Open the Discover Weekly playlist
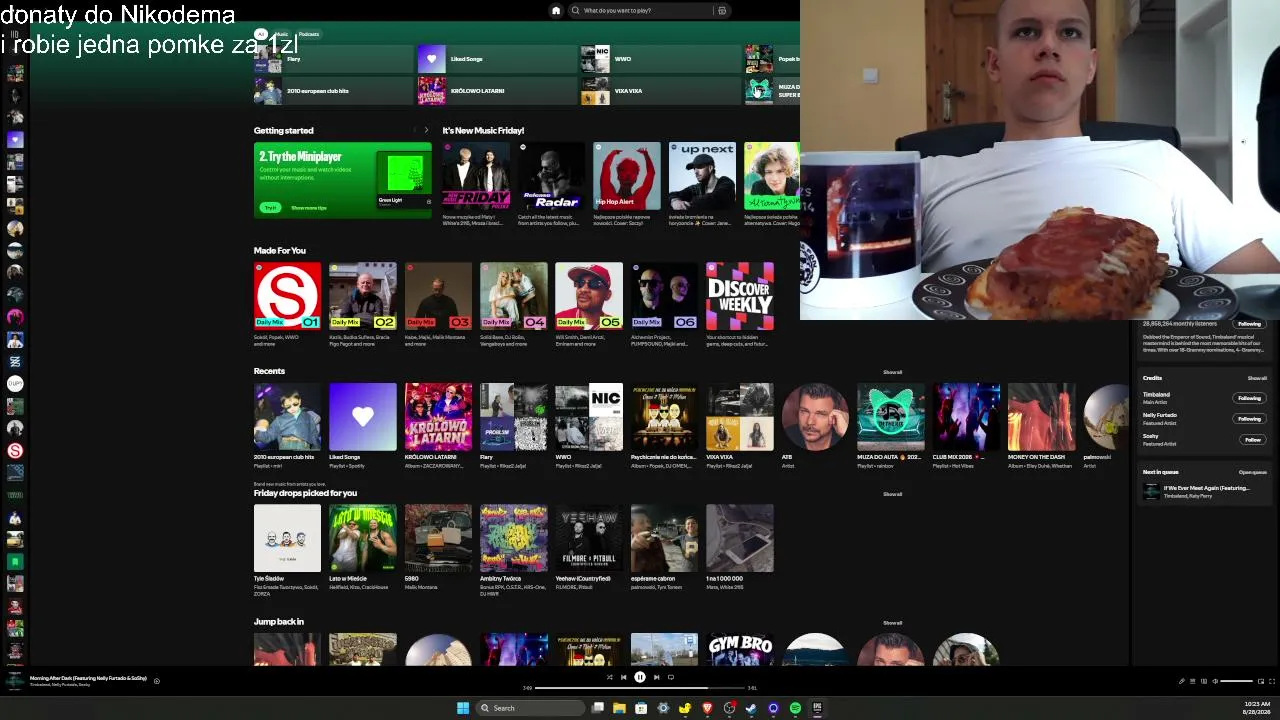The width and height of the screenshot is (1280, 720). coord(740,296)
